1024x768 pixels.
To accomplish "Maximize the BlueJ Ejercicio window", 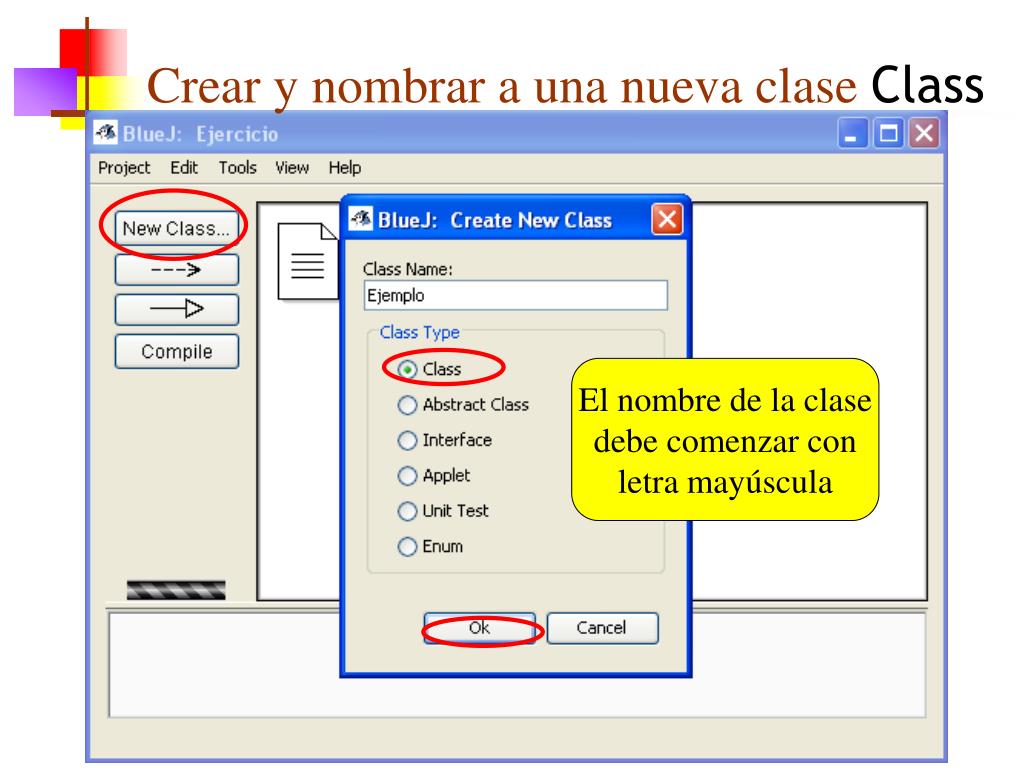I will (x=888, y=133).
